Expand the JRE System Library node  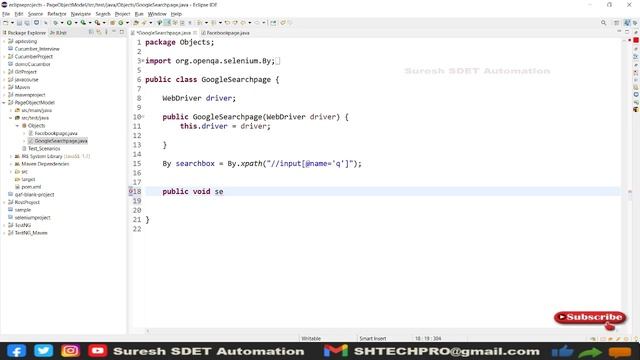[x=11, y=156]
